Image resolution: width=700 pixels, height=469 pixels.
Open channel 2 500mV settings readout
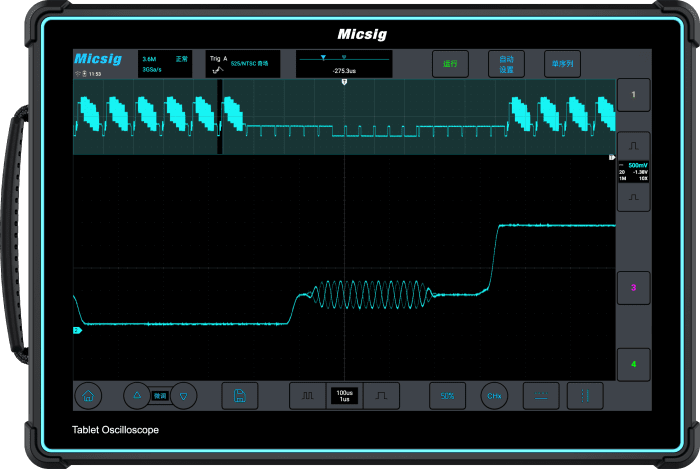[x=633, y=172]
